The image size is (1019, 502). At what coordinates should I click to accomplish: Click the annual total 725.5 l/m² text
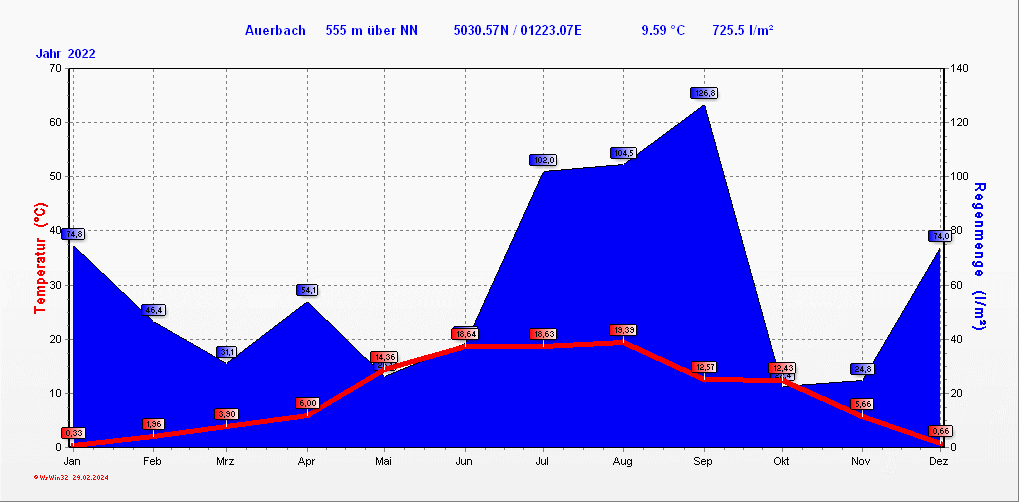tap(742, 30)
